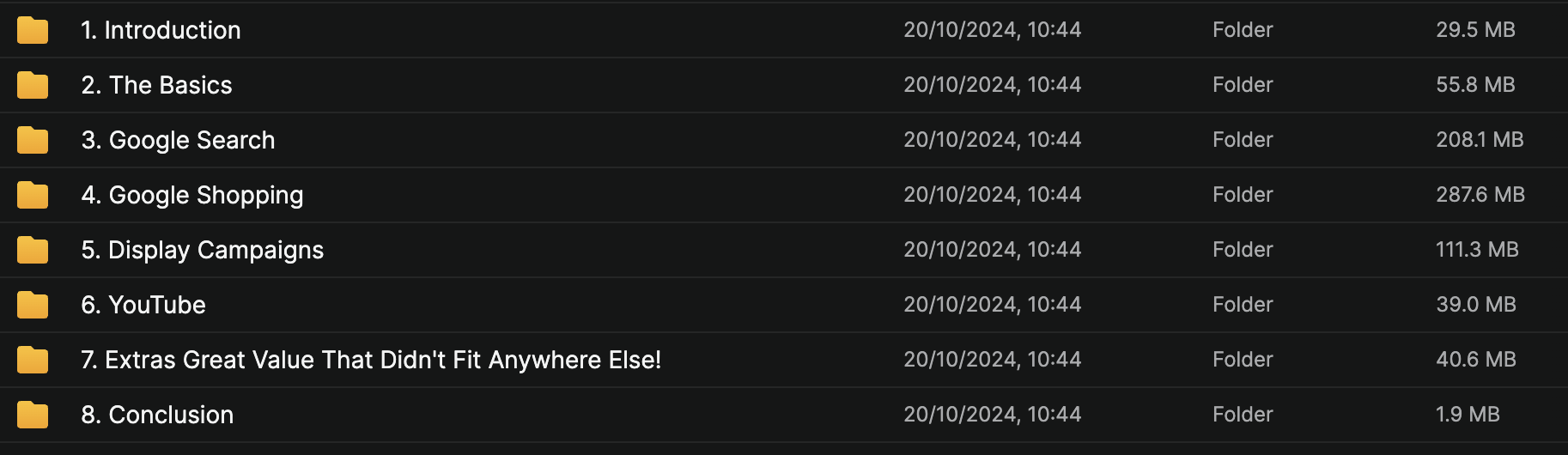Click the date modified for 1. Introduction
Viewport: 1568px width, 455px height.
pyautogui.click(x=992, y=30)
